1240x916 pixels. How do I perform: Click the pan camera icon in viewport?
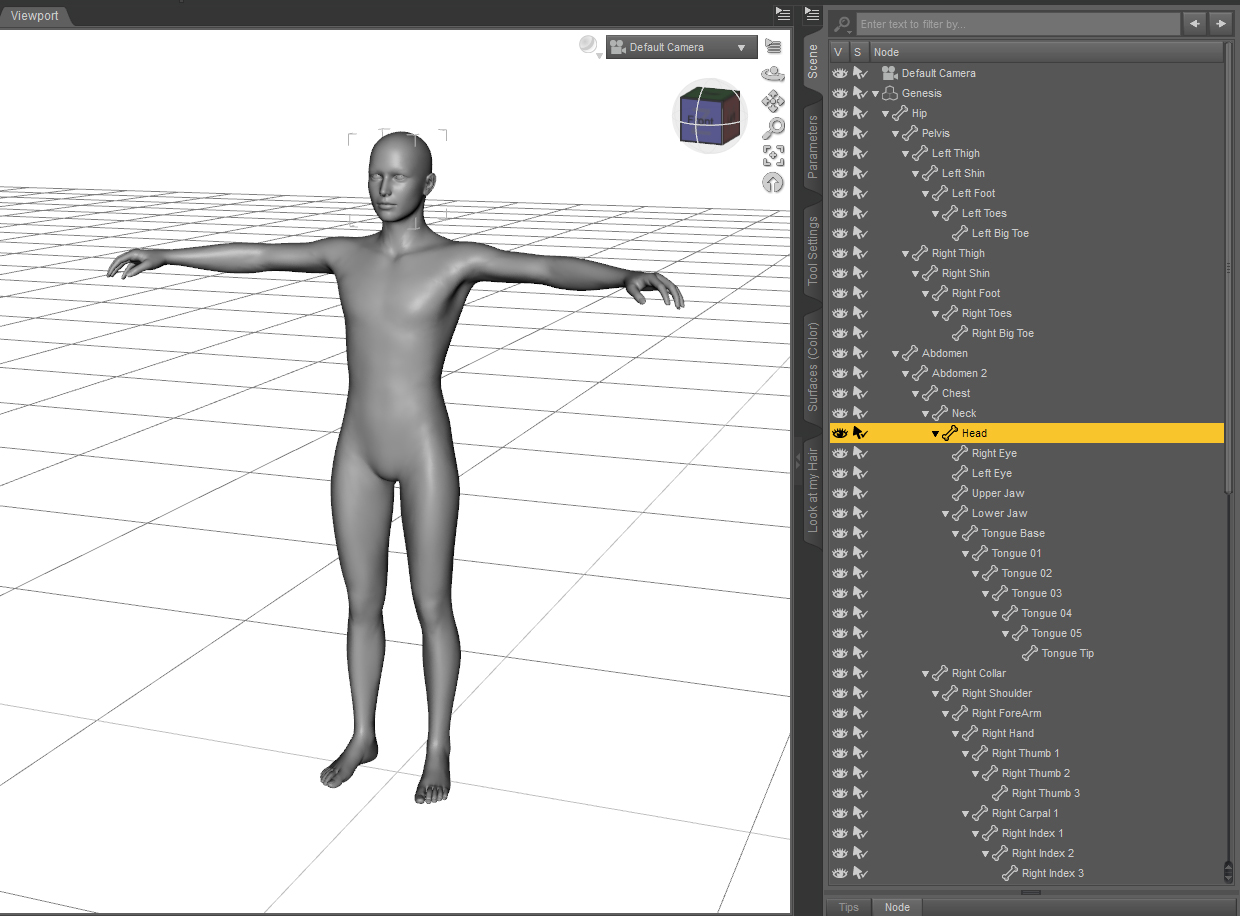pos(773,101)
